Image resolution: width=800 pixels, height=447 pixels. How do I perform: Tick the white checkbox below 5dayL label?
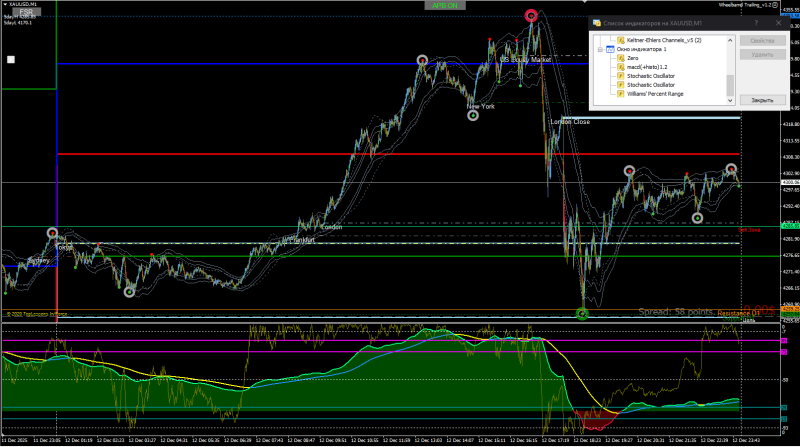coord(11,60)
